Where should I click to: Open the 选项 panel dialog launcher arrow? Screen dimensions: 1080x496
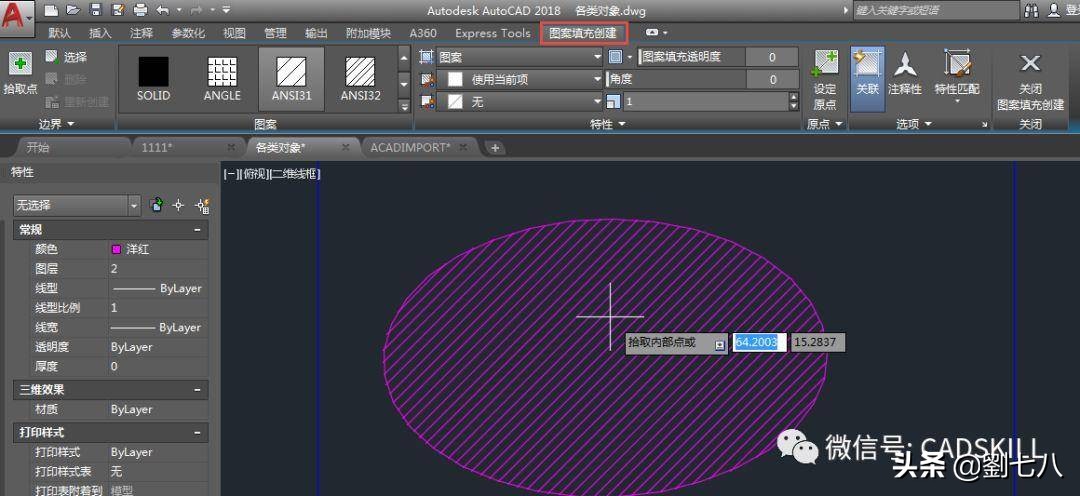(985, 125)
